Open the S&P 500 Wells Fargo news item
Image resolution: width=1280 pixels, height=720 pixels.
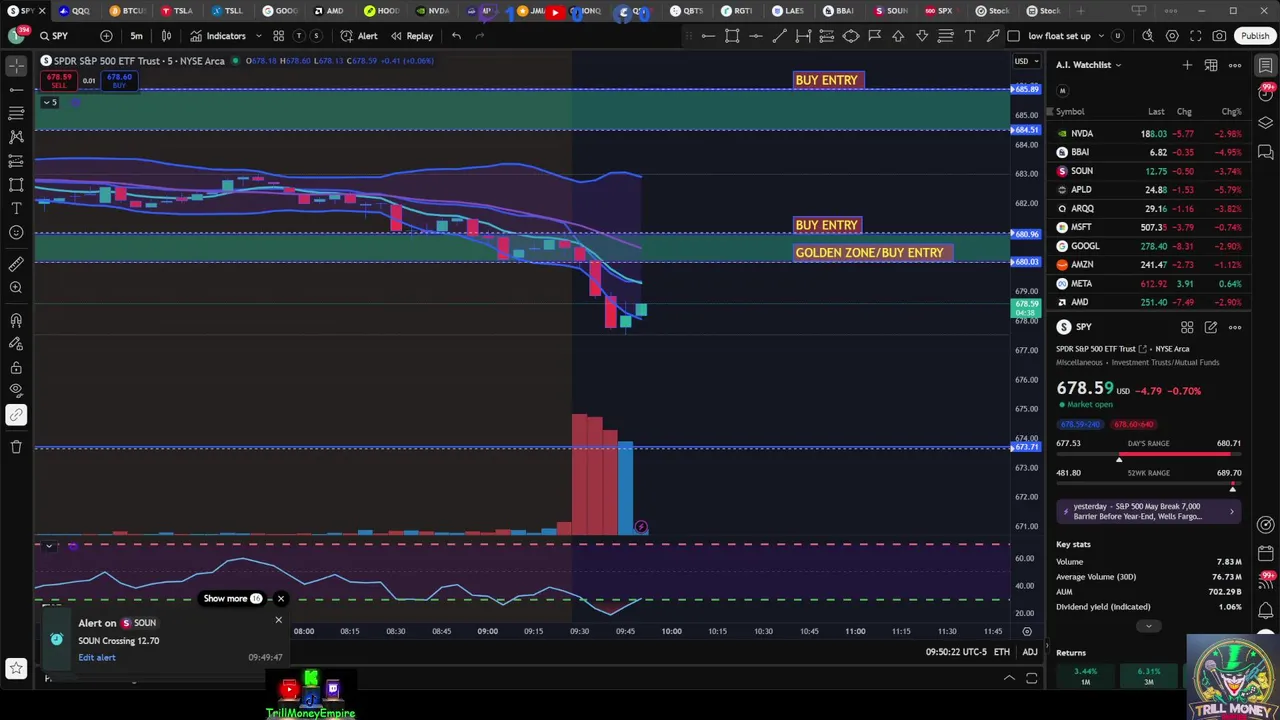[1148, 511]
